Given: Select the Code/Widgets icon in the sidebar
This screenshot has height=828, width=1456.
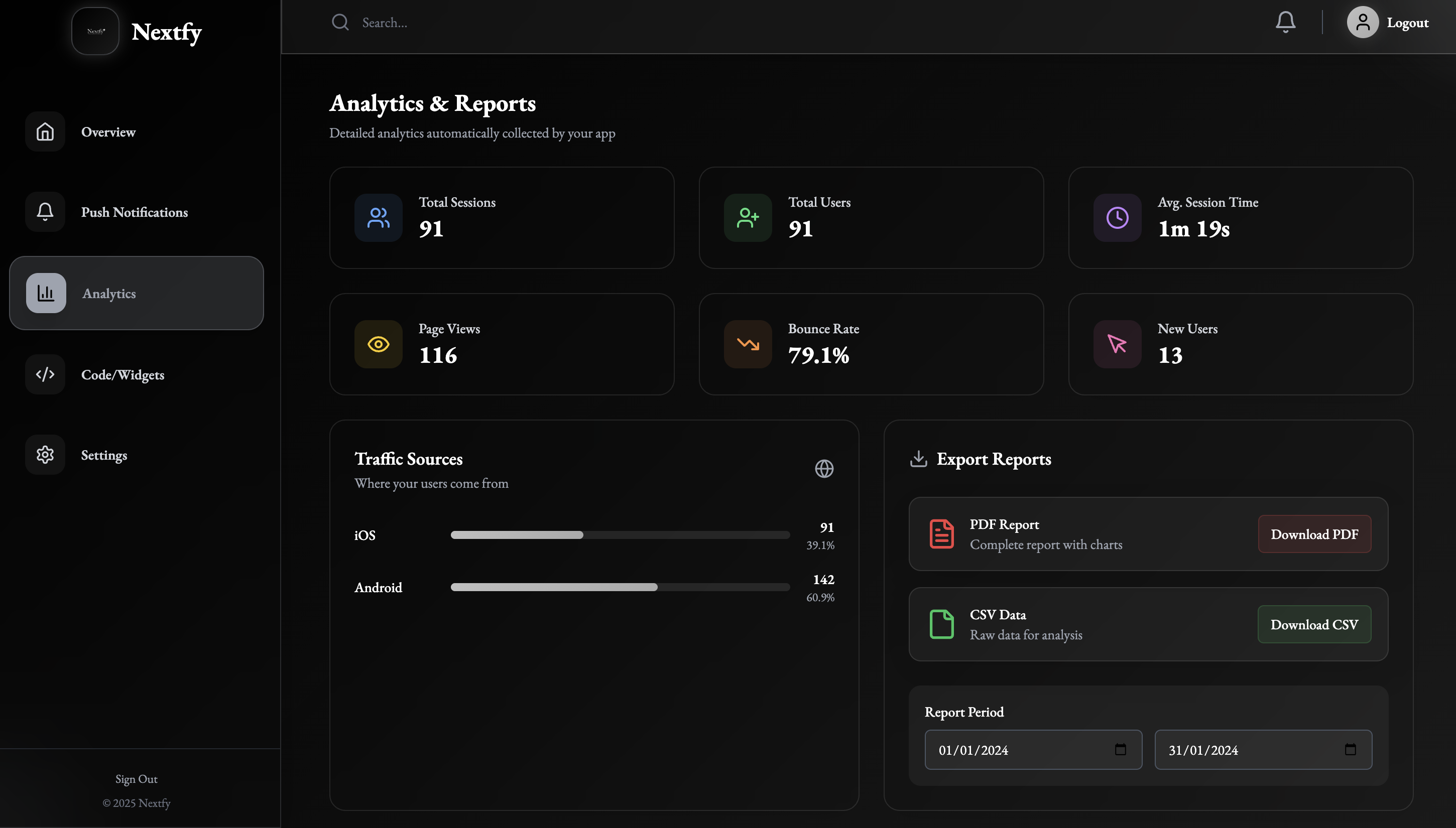Looking at the screenshot, I should click(45, 374).
